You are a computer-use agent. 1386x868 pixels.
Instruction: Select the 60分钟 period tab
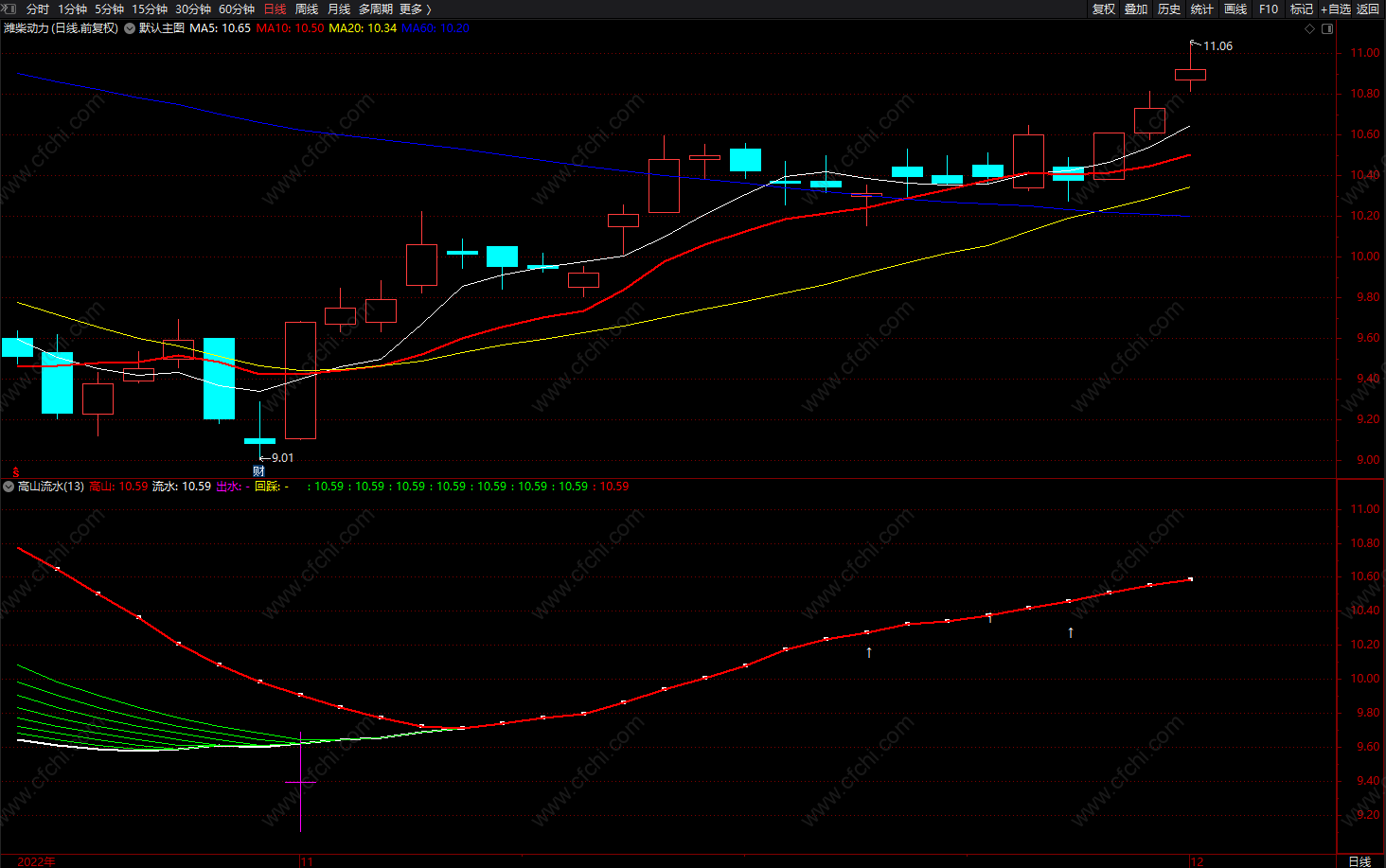point(237,9)
